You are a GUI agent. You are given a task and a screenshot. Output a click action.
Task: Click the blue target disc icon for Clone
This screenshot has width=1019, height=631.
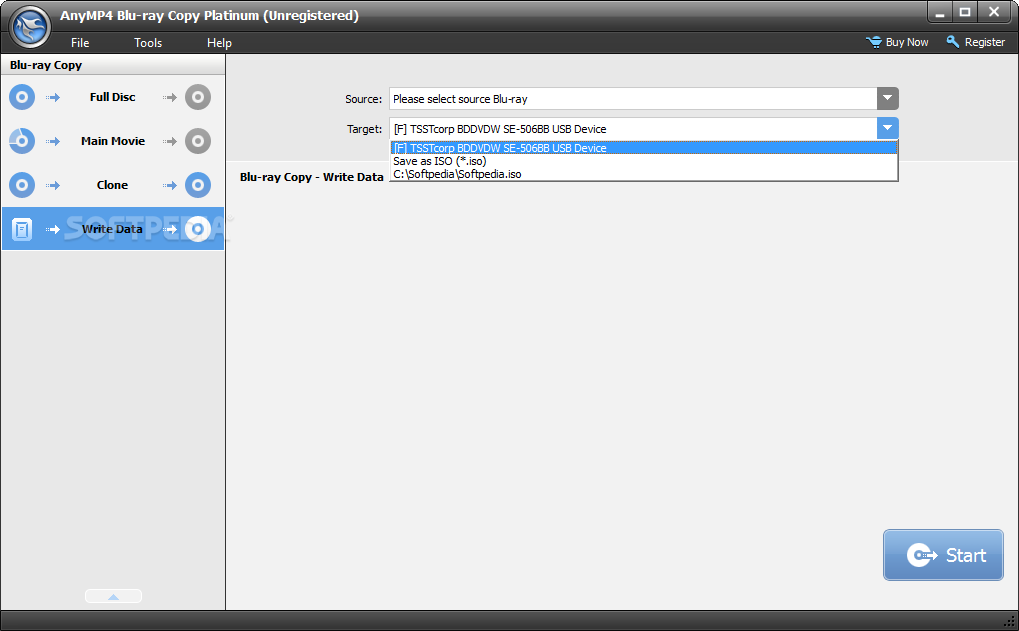198,185
